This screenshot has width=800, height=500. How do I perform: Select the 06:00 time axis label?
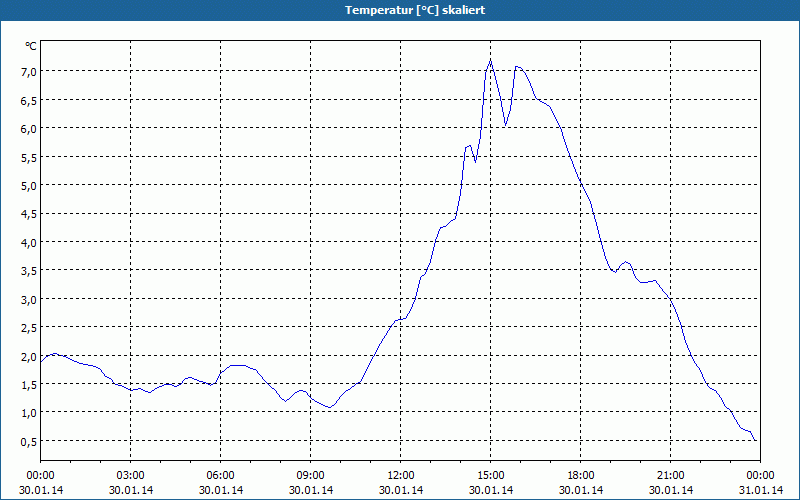pyautogui.click(x=220, y=476)
